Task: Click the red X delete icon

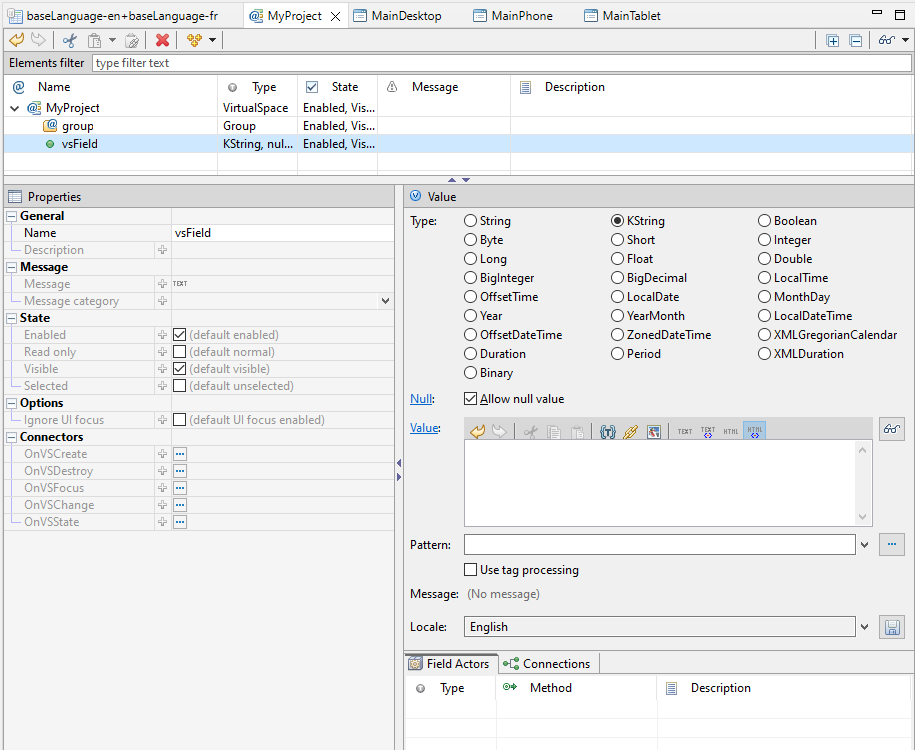Action: (x=162, y=40)
